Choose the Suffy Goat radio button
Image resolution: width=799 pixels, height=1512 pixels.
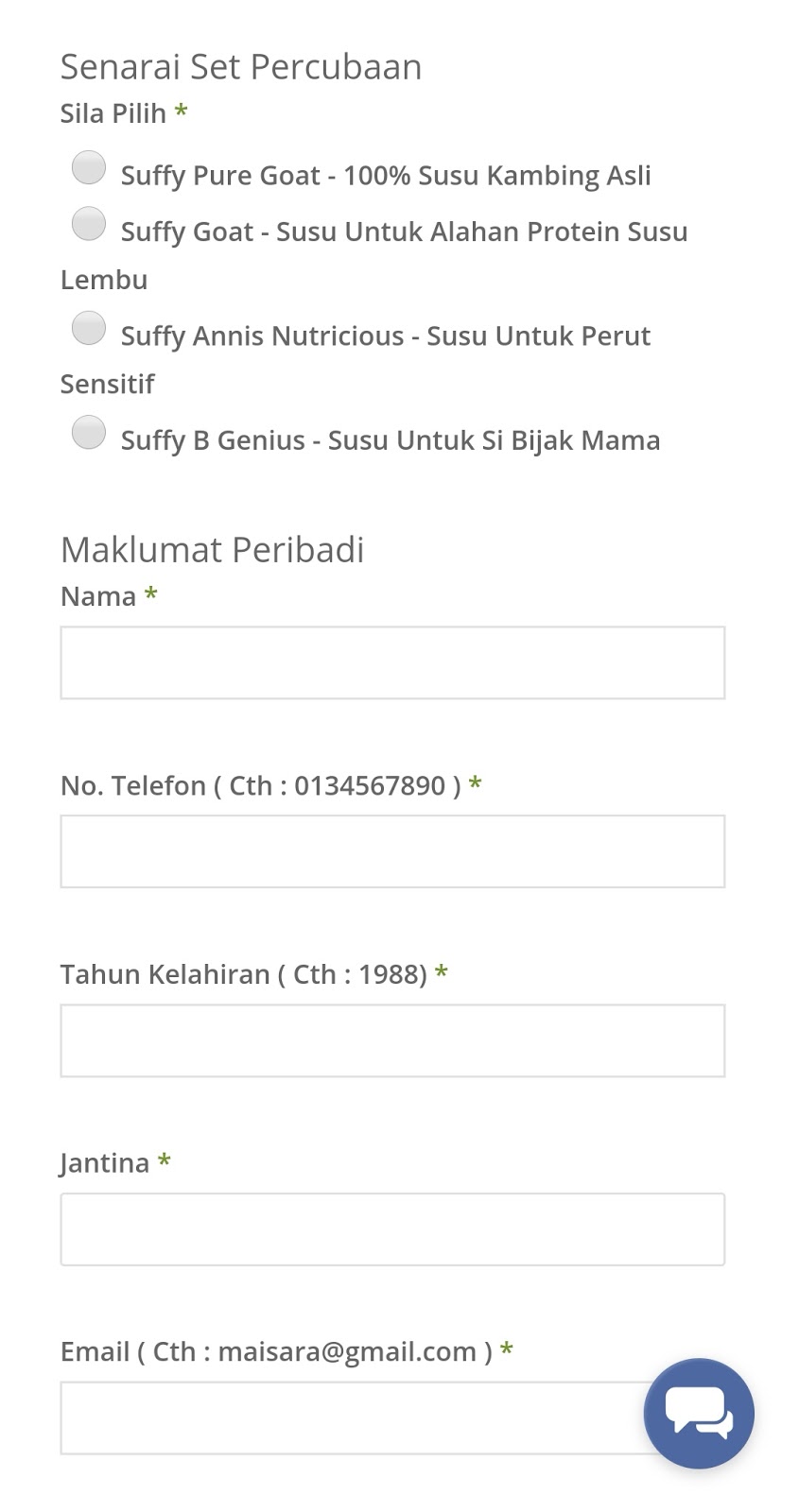tap(89, 225)
